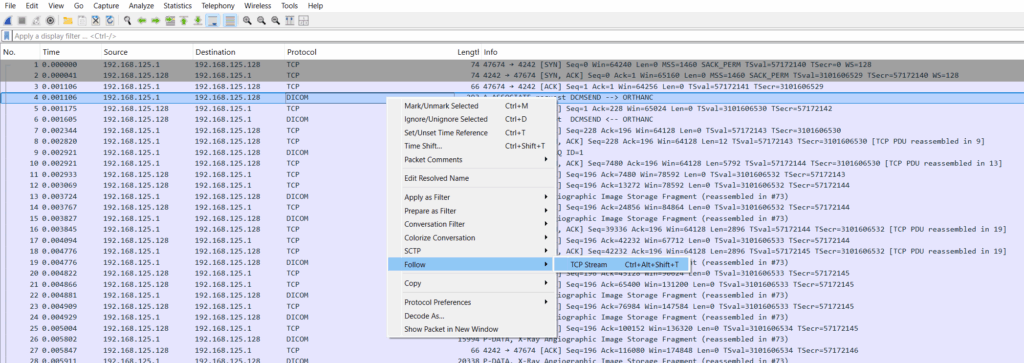Sort by the Time column header
The image size is (1024, 363).
coord(70,52)
